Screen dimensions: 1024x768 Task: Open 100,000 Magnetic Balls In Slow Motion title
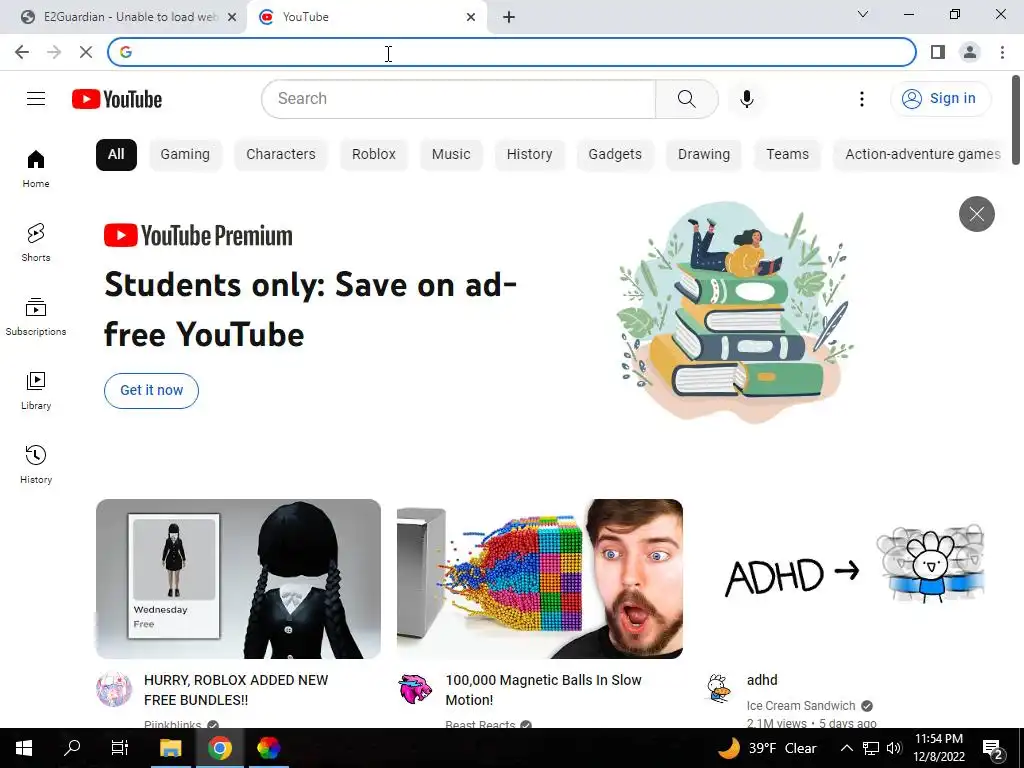[543, 690]
